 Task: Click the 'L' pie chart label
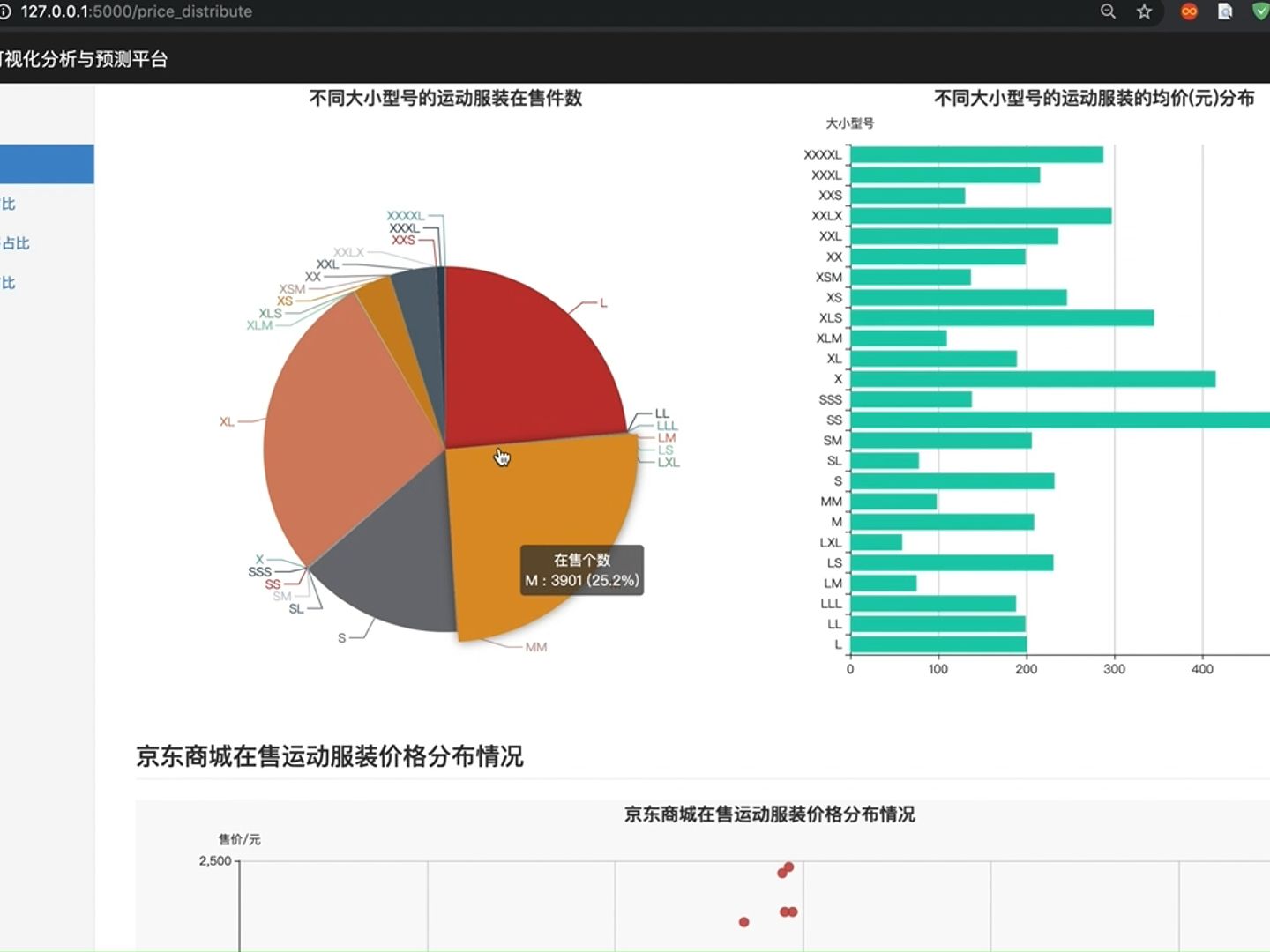coord(603,302)
